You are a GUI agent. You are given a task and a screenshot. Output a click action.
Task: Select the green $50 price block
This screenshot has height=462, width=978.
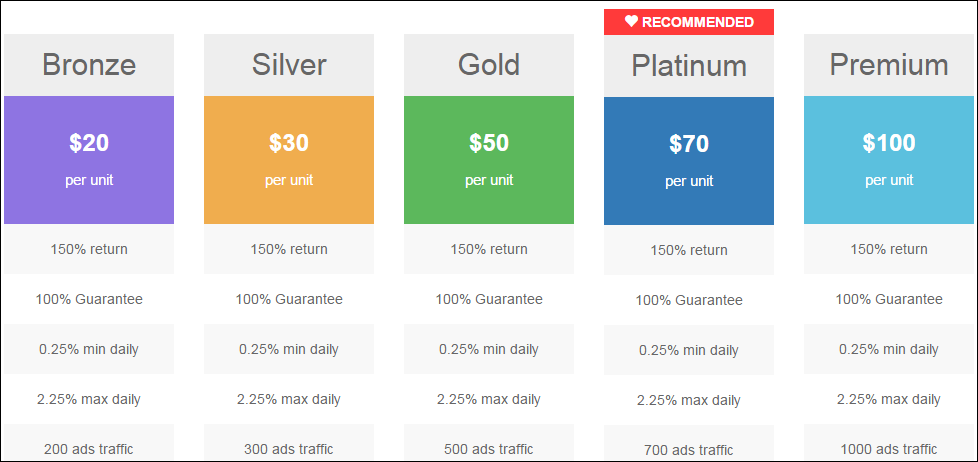489,160
